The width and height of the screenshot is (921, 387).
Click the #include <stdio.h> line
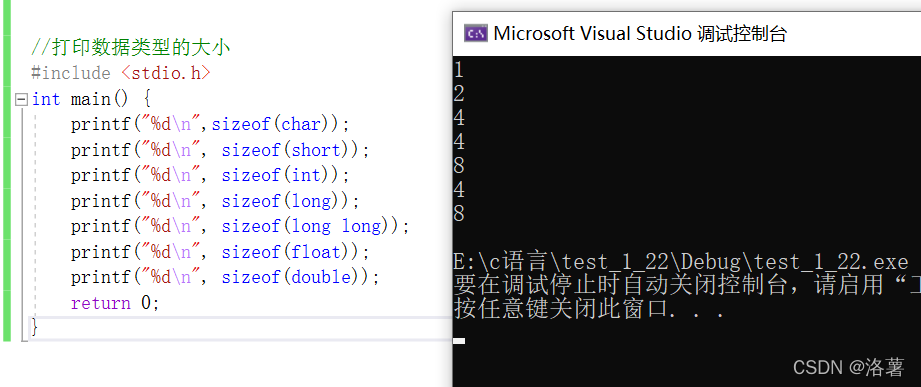pyautogui.click(x=120, y=73)
